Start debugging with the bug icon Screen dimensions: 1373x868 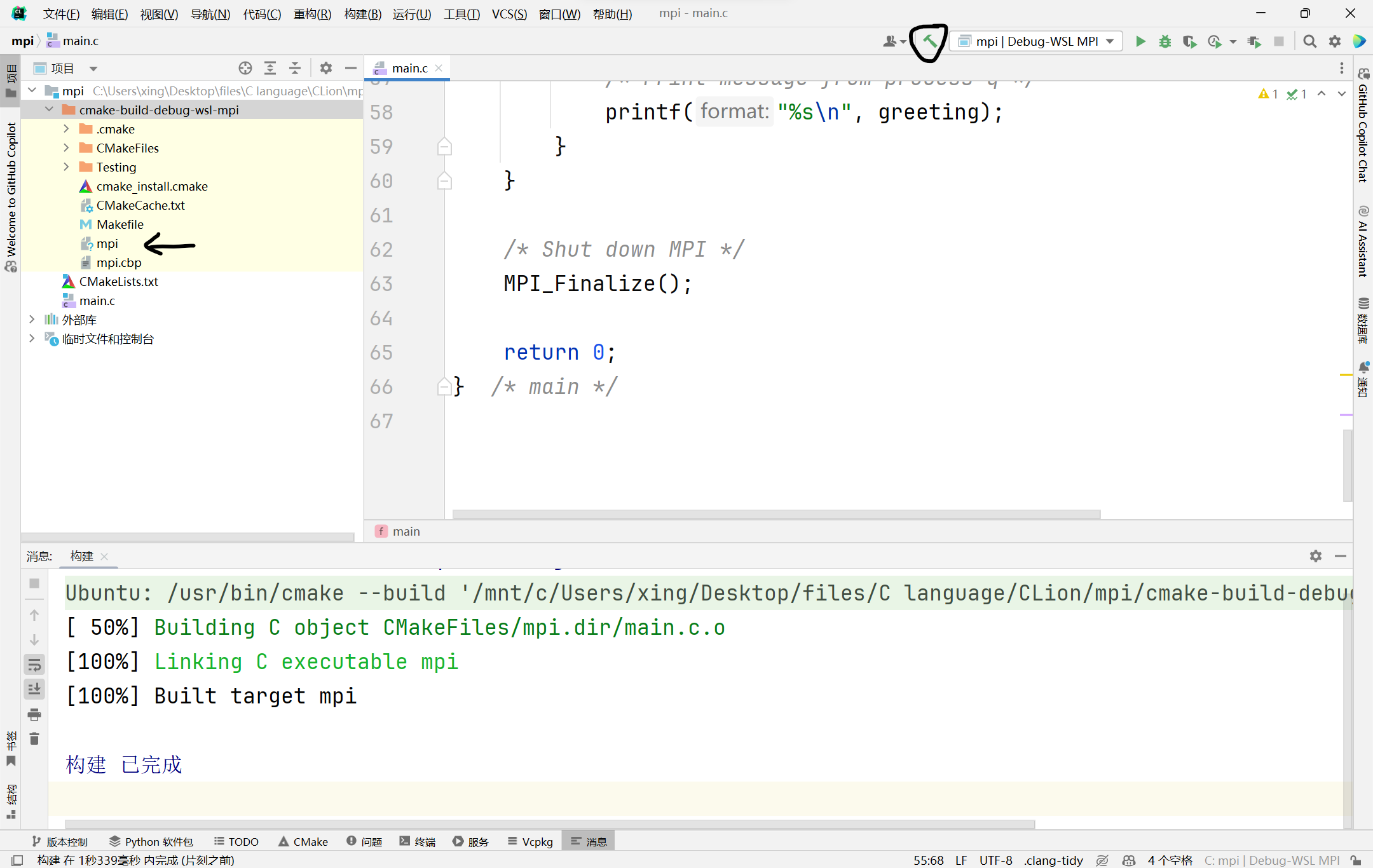point(1165,41)
